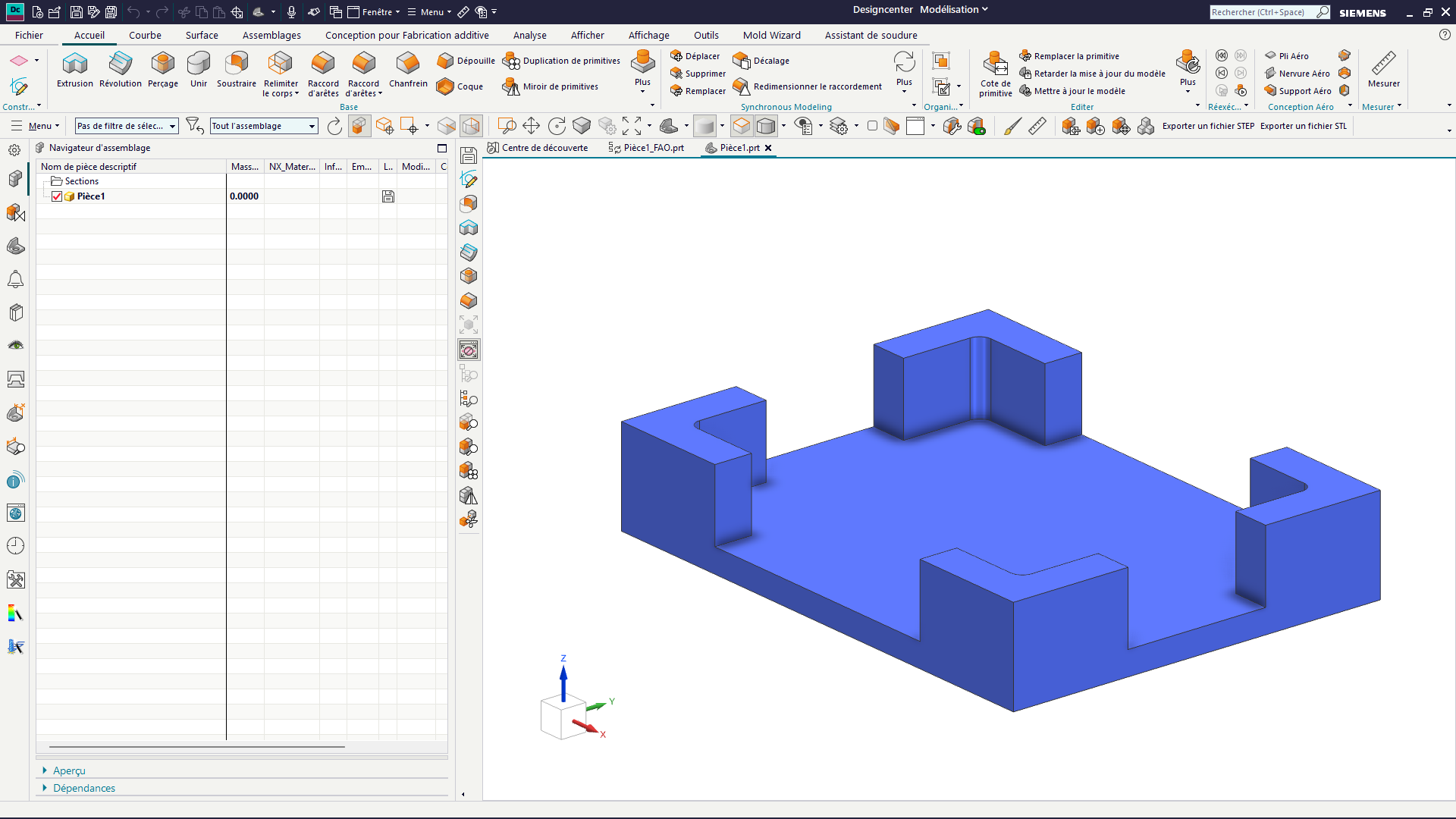The height and width of the screenshot is (819, 1456).
Task: Open the Fenêtre dropdown menu
Action: click(x=374, y=12)
